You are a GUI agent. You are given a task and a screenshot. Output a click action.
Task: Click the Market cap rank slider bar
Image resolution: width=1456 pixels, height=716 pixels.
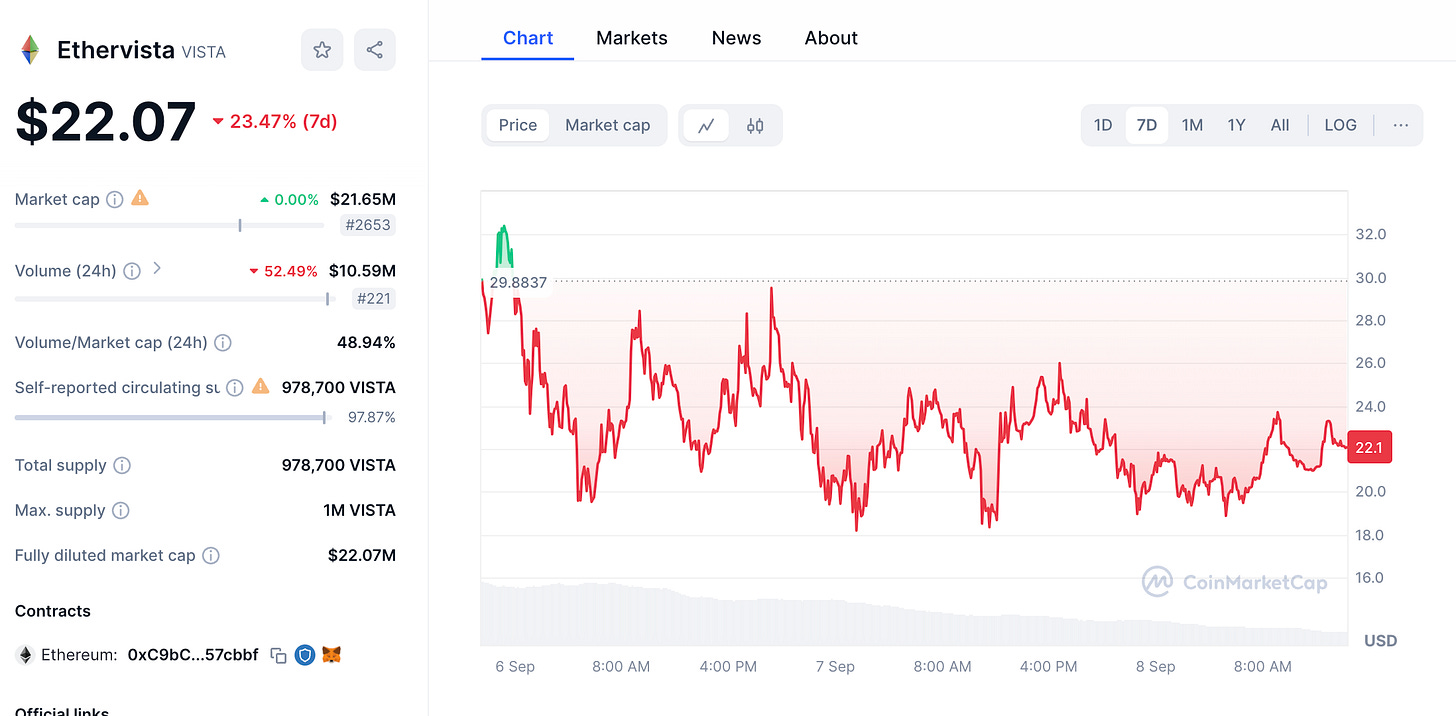coord(170,226)
